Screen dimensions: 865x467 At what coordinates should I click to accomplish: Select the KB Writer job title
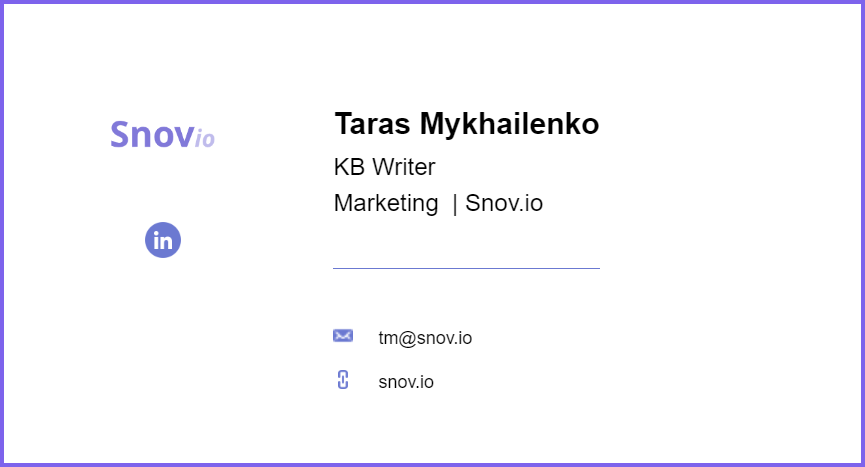(385, 167)
